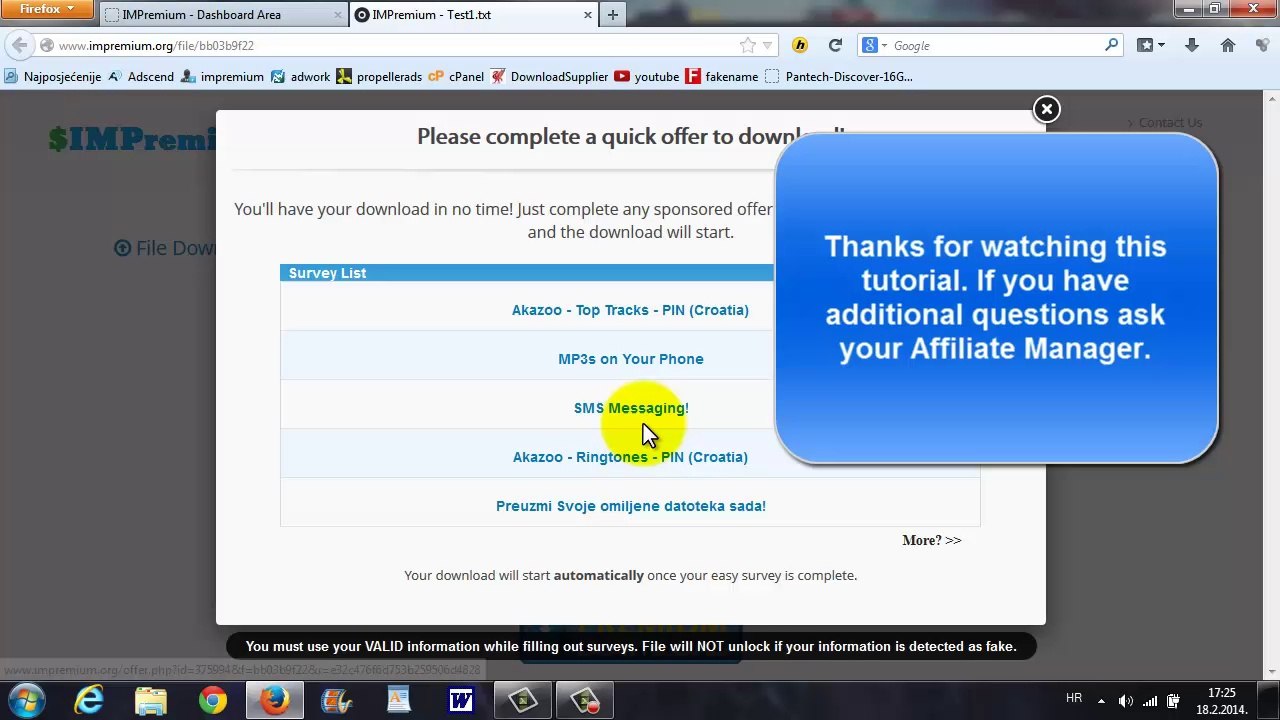Launch Google Chrome from taskbar
Viewport: 1280px width, 720px height.
(x=213, y=700)
